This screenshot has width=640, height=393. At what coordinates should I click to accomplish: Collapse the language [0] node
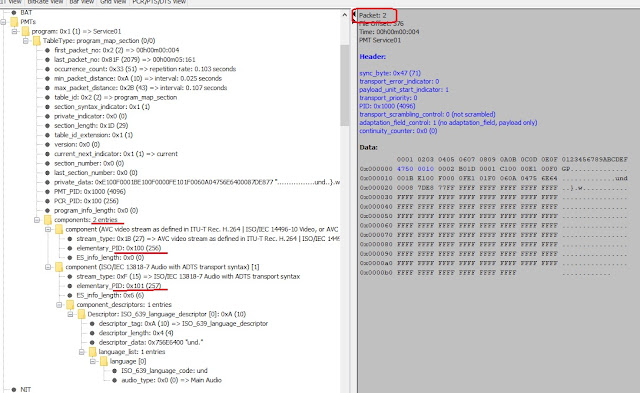click(93, 361)
